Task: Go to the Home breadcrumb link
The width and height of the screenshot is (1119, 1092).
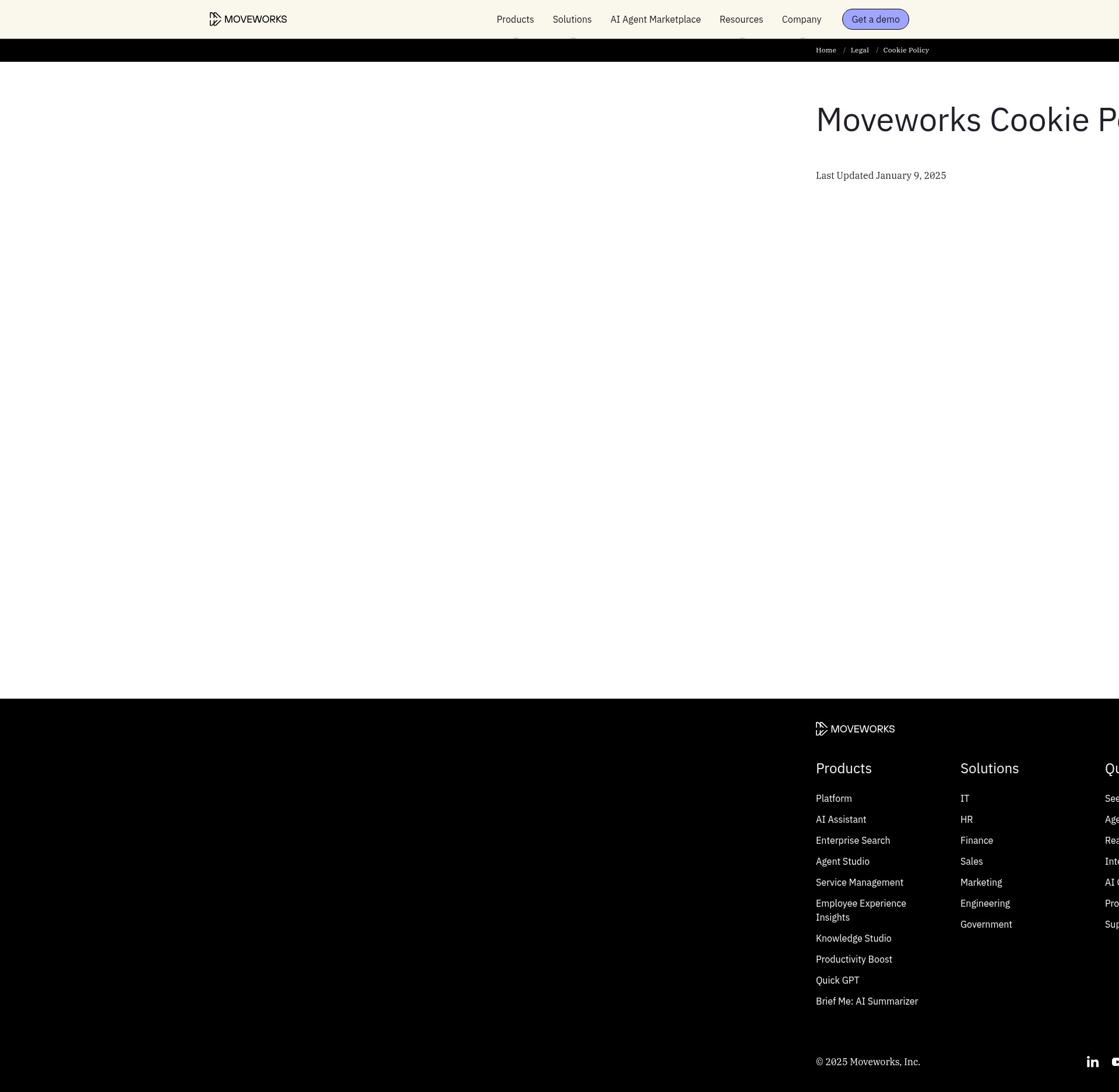Action: pos(826,50)
